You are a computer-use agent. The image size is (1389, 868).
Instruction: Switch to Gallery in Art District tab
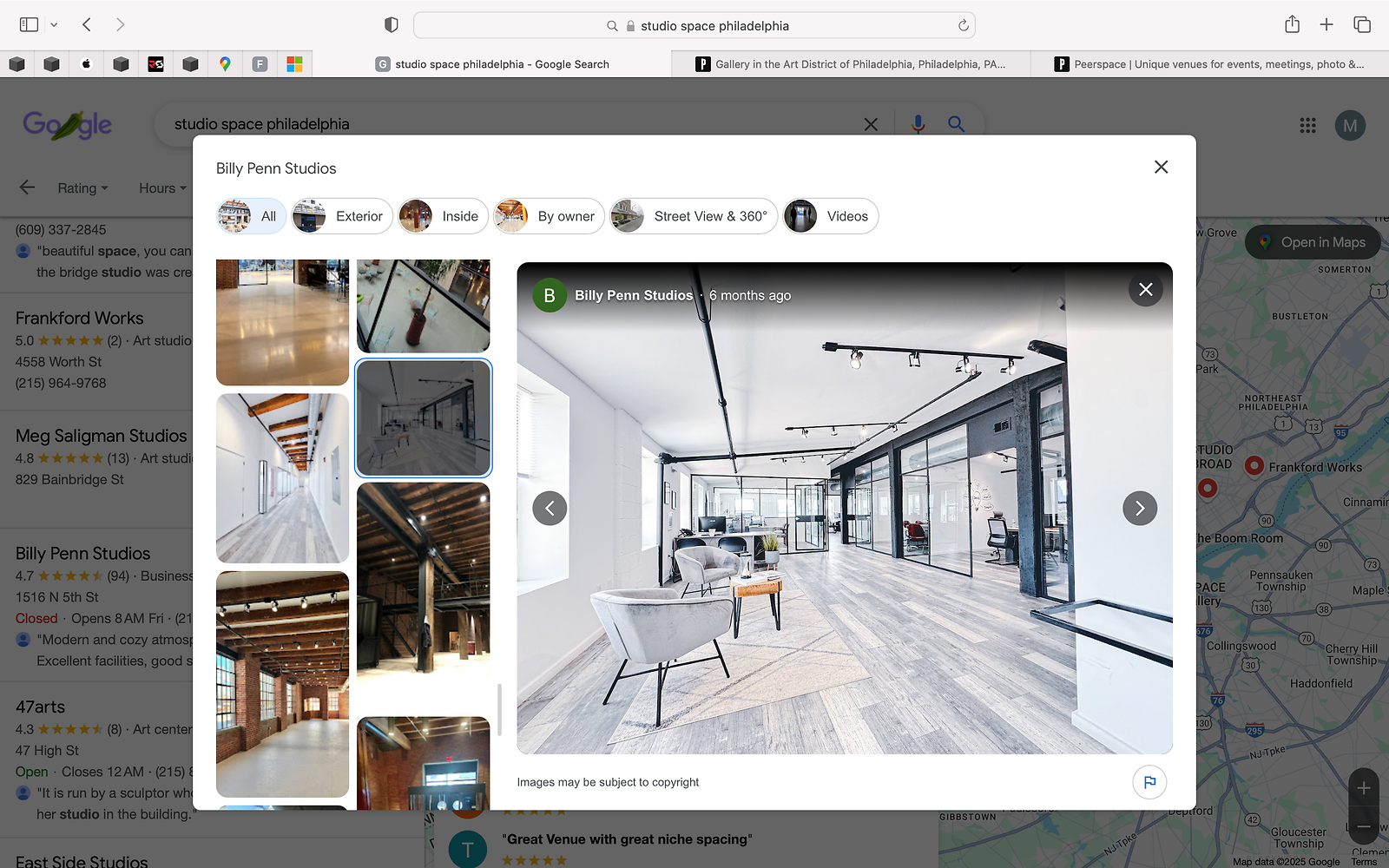coord(851,64)
